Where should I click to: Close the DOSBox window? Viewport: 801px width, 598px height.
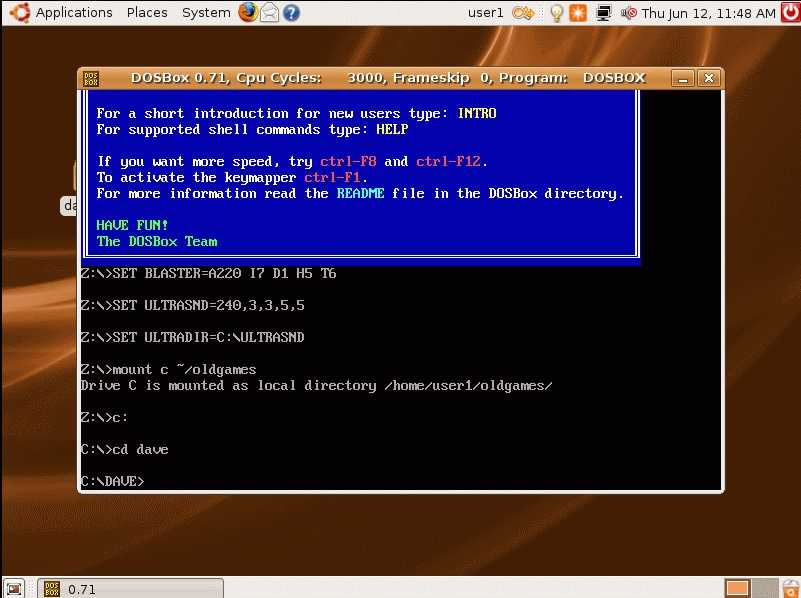[x=709, y=78]
